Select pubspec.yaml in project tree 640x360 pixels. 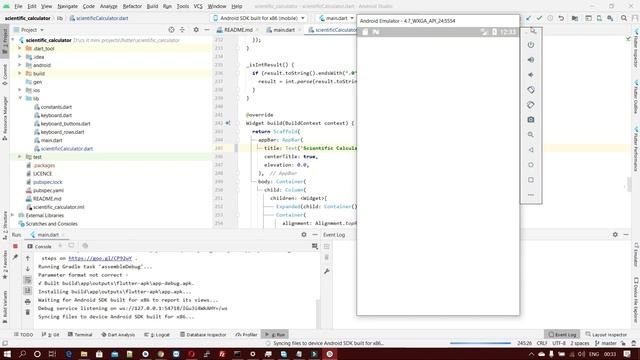(x=48, y=190)
